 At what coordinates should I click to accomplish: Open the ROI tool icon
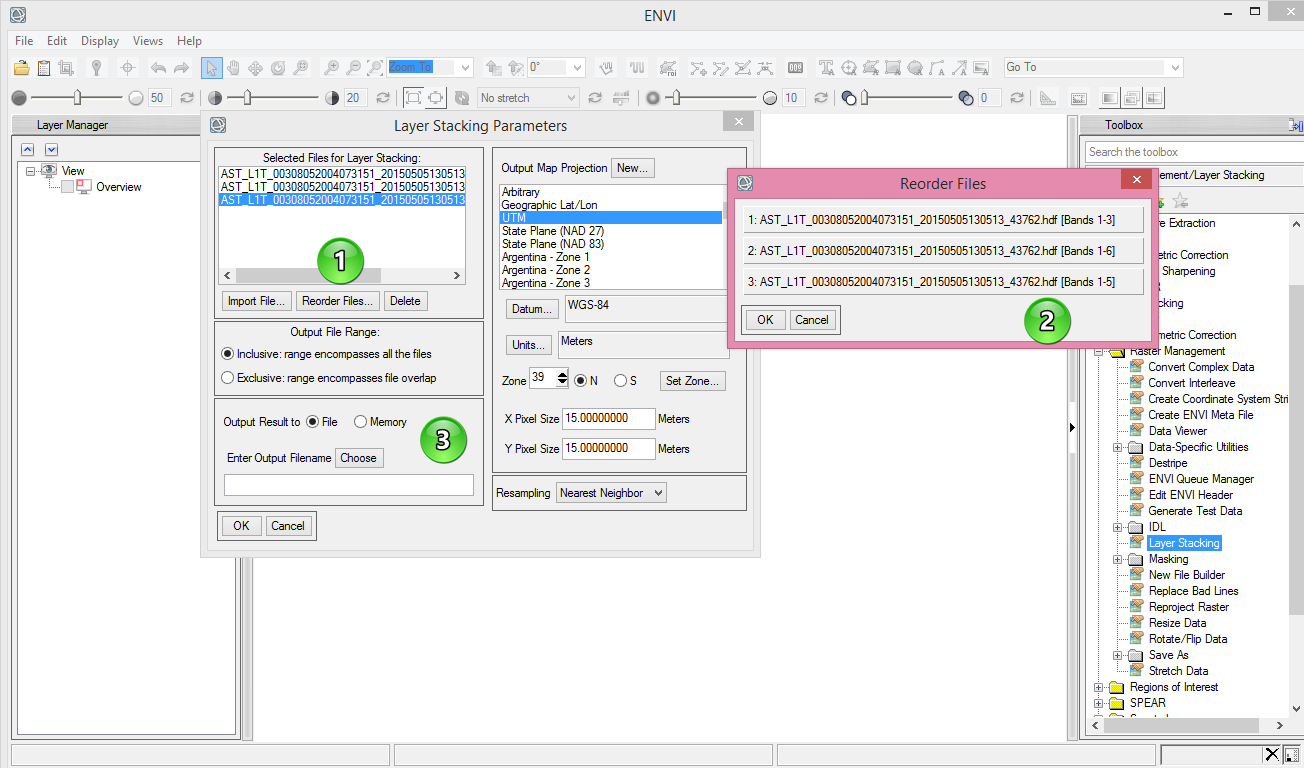point(668,67)
